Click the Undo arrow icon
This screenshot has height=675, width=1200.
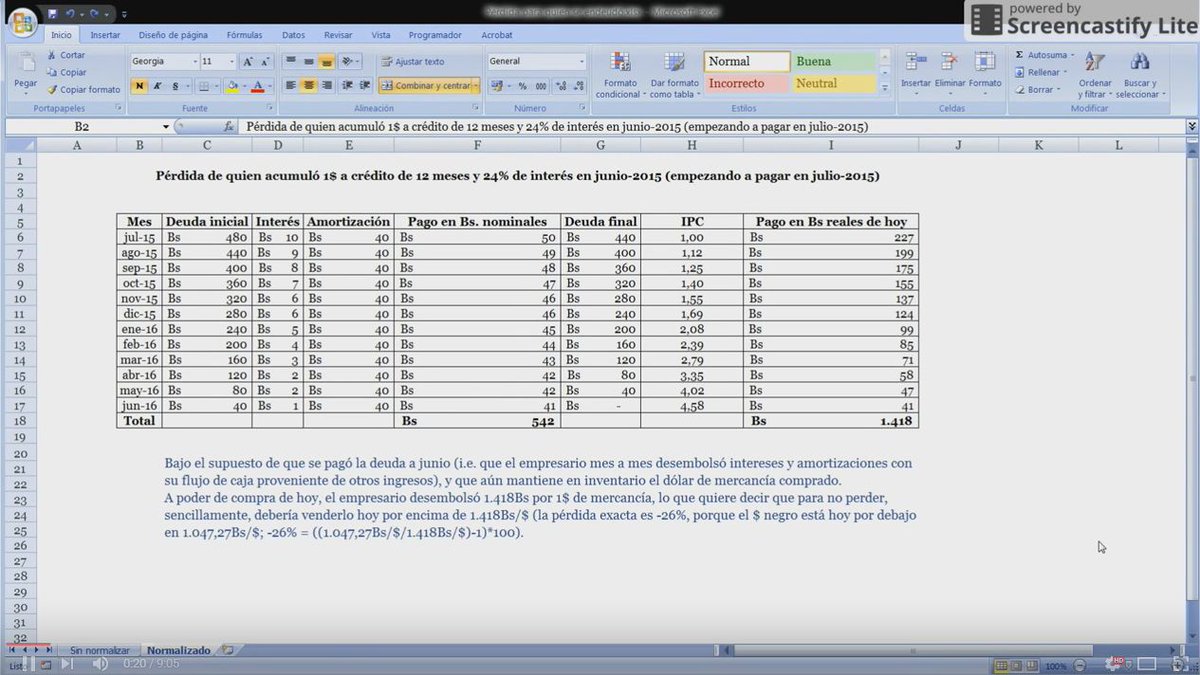pyautogui.click(x=71, y=14)
